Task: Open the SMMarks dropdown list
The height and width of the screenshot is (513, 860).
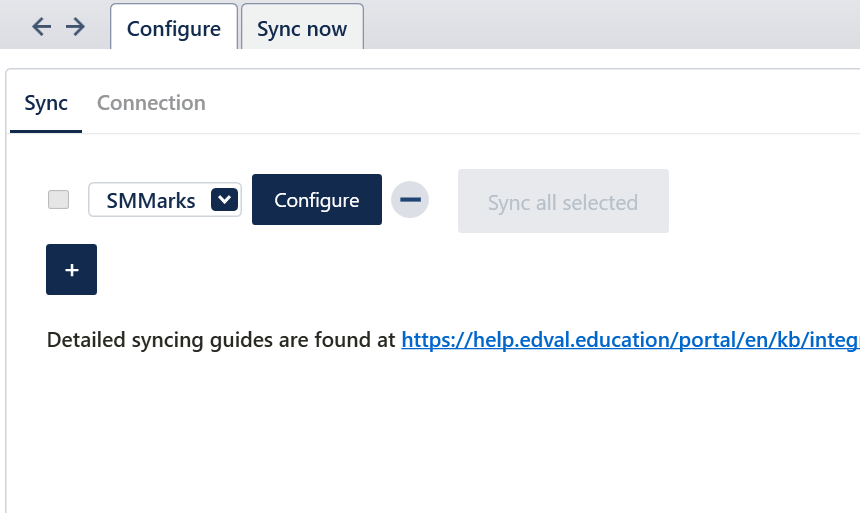Action: (x=165, y=200)
